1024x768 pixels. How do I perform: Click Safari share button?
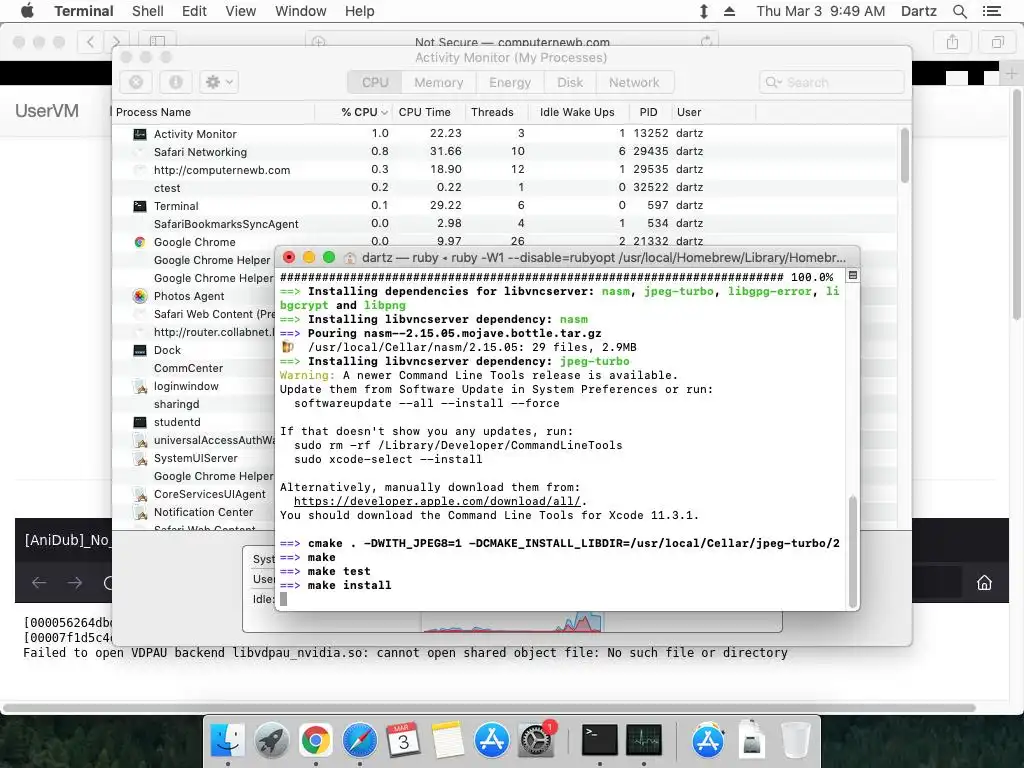coord(952,42)
